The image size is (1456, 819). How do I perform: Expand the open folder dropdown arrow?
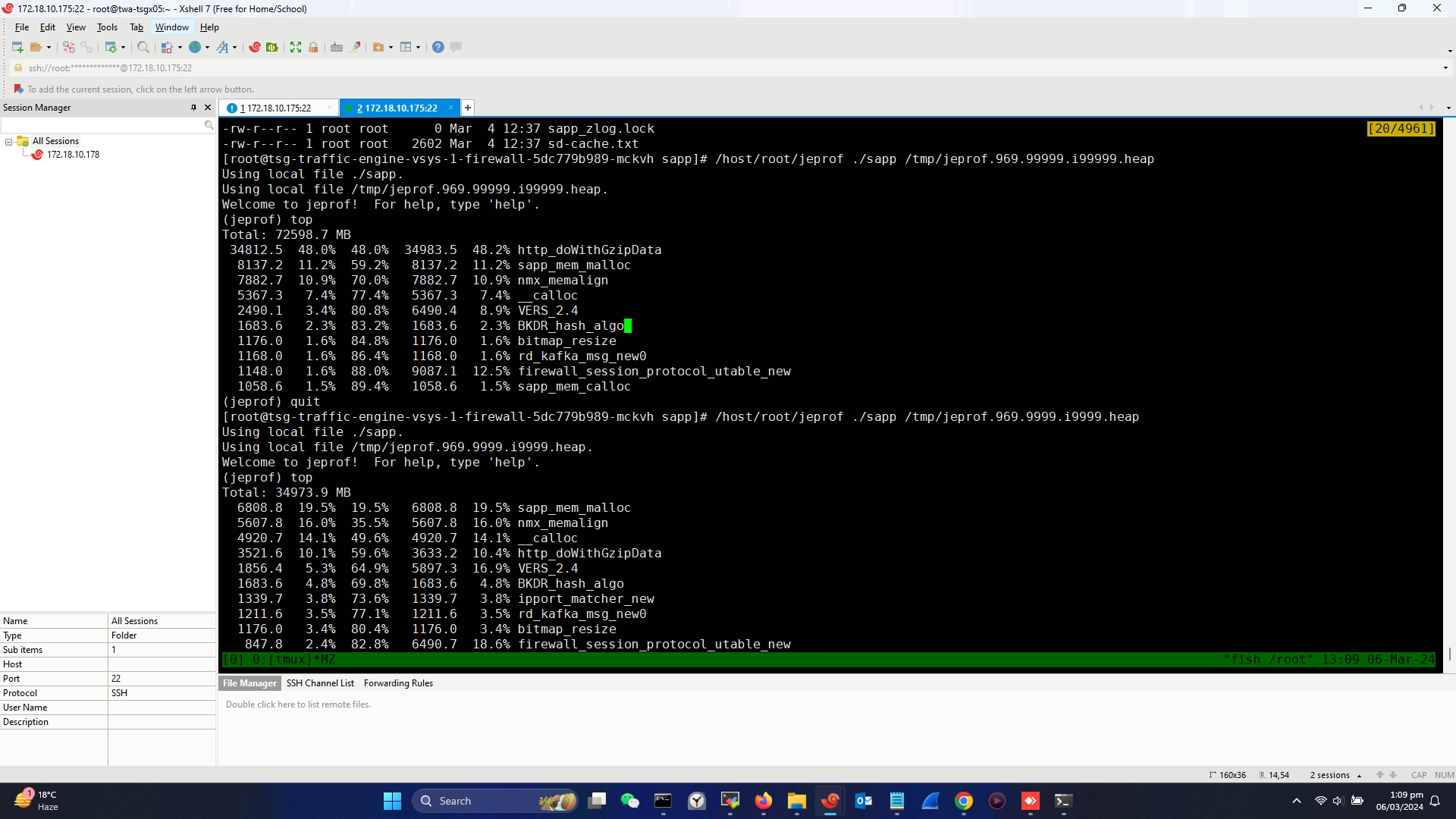tap(49, 47)
